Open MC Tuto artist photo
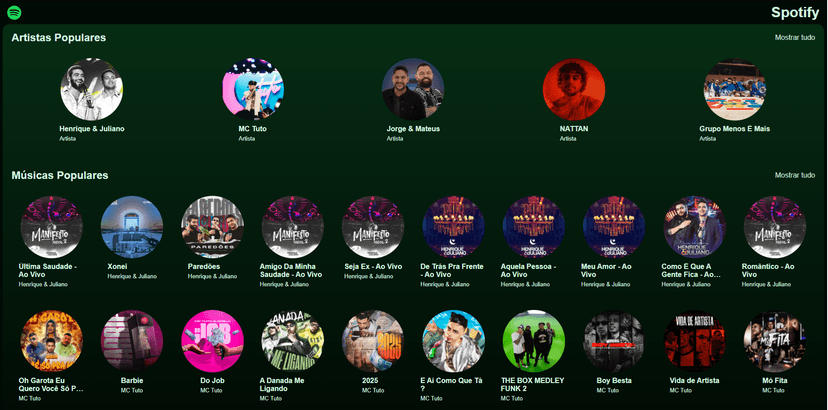828x410 pixels. point(252,89)
